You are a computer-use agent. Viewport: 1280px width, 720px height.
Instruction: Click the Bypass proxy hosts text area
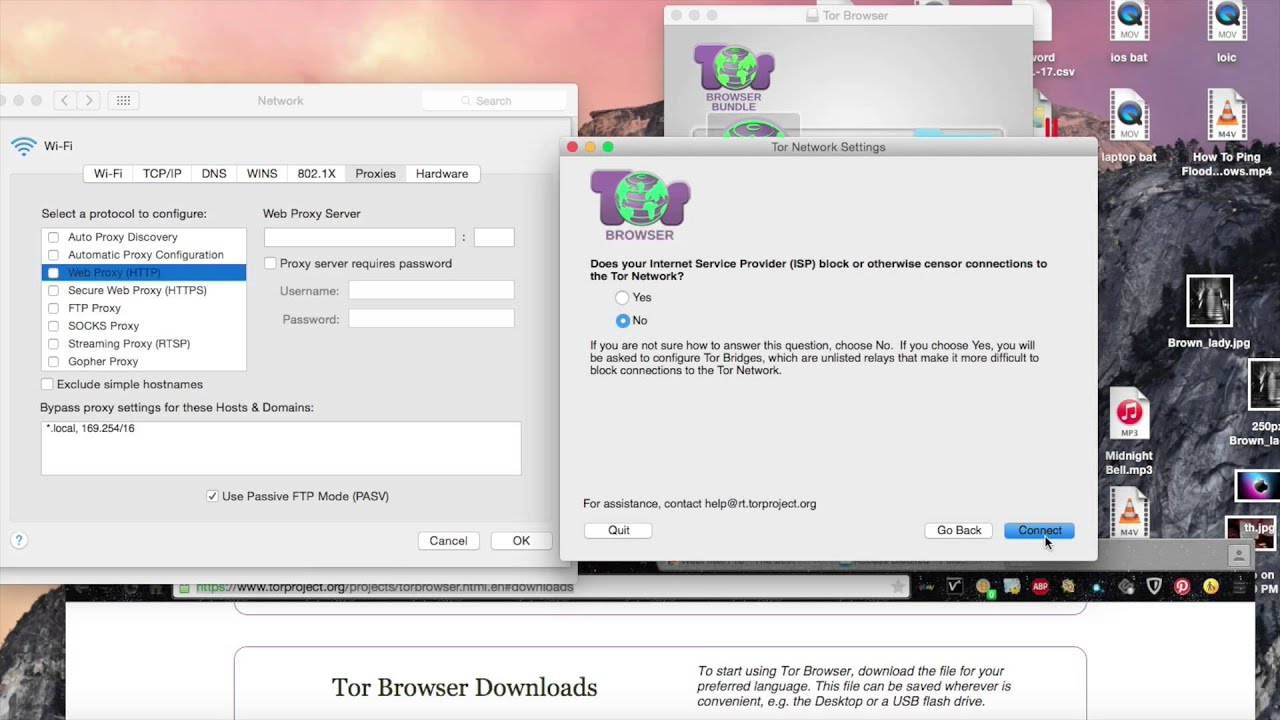[x=281, y=448]
